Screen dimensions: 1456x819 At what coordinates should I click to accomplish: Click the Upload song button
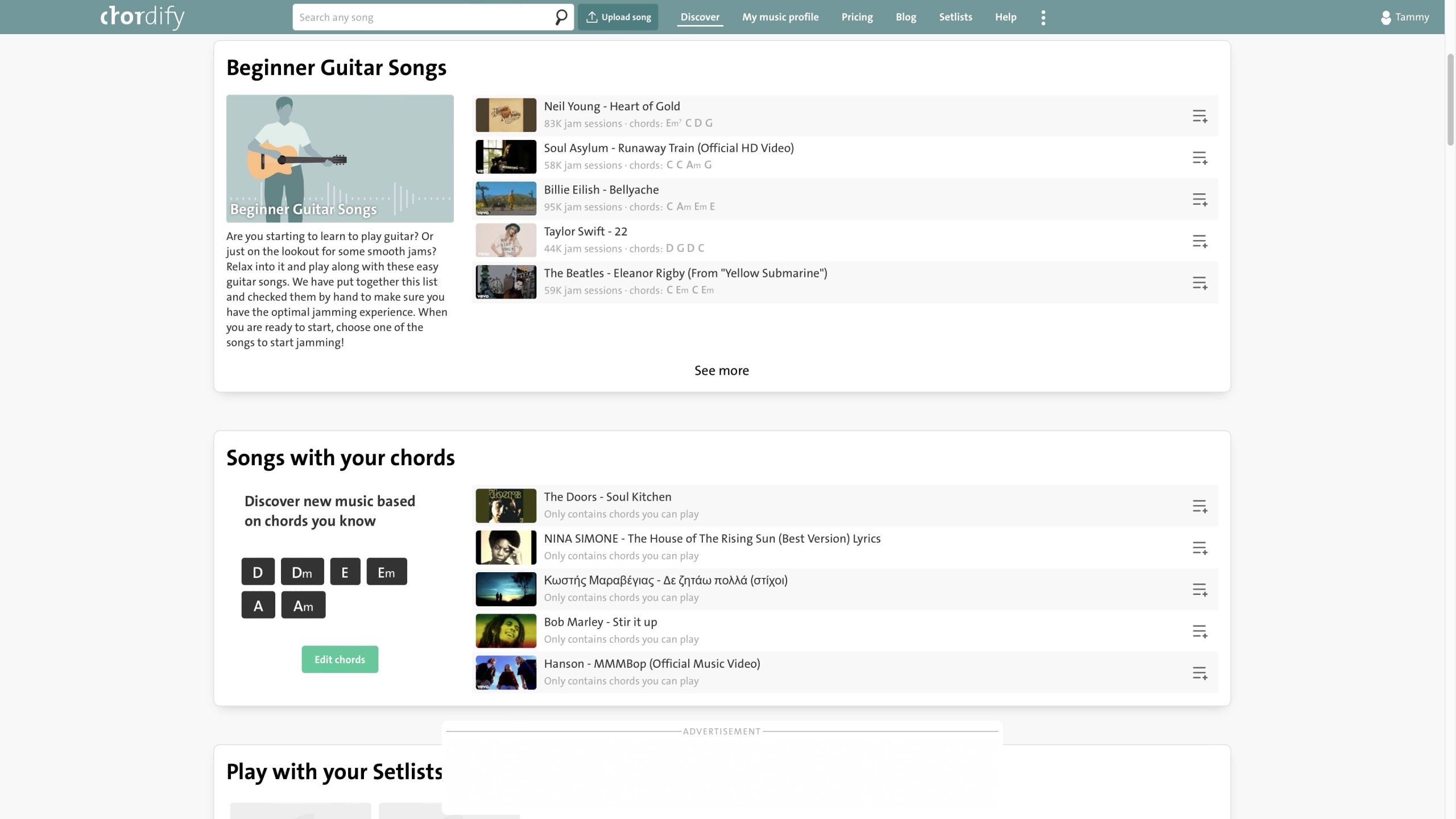coord(618,17)
